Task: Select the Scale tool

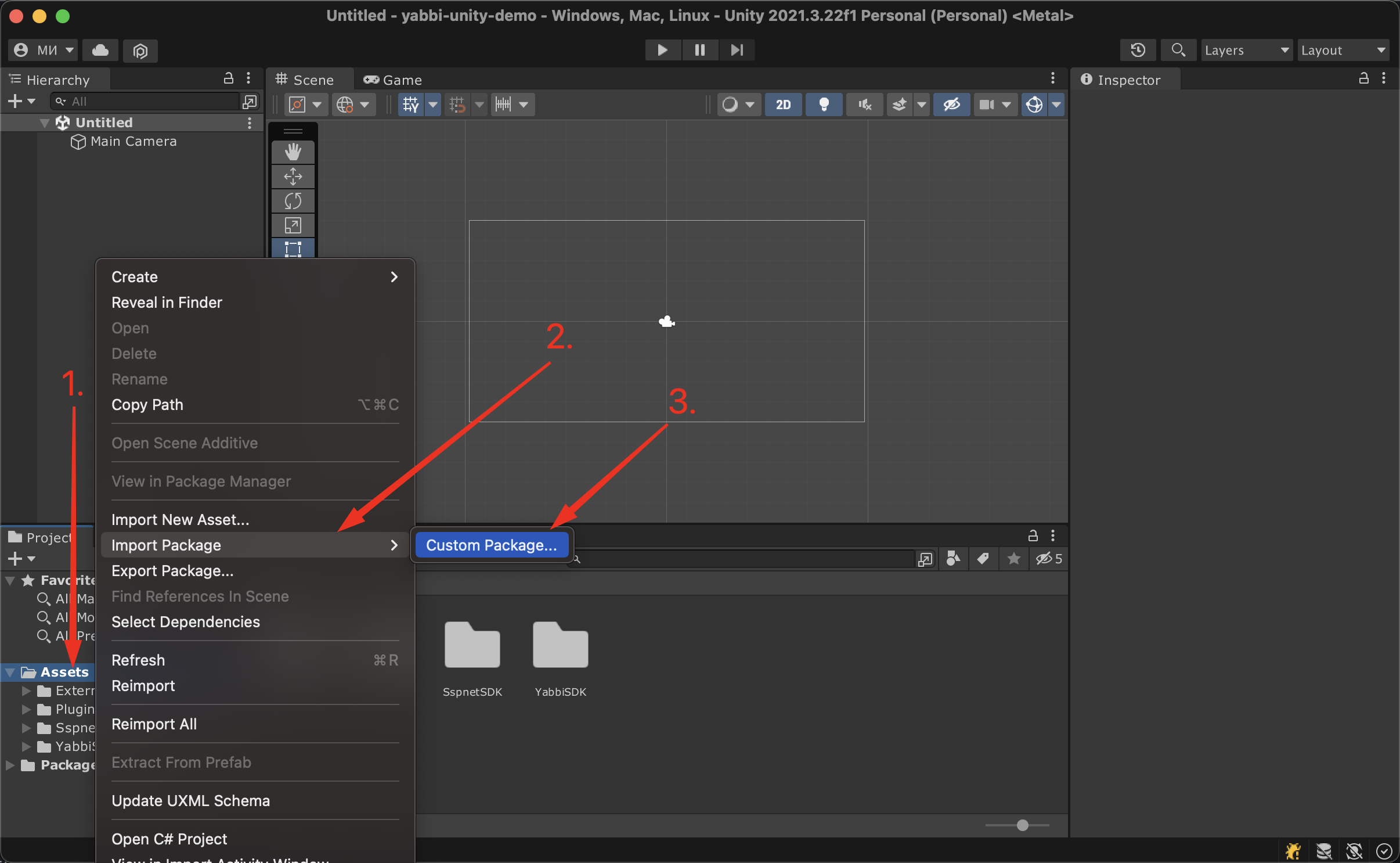Action: [293, 225]
